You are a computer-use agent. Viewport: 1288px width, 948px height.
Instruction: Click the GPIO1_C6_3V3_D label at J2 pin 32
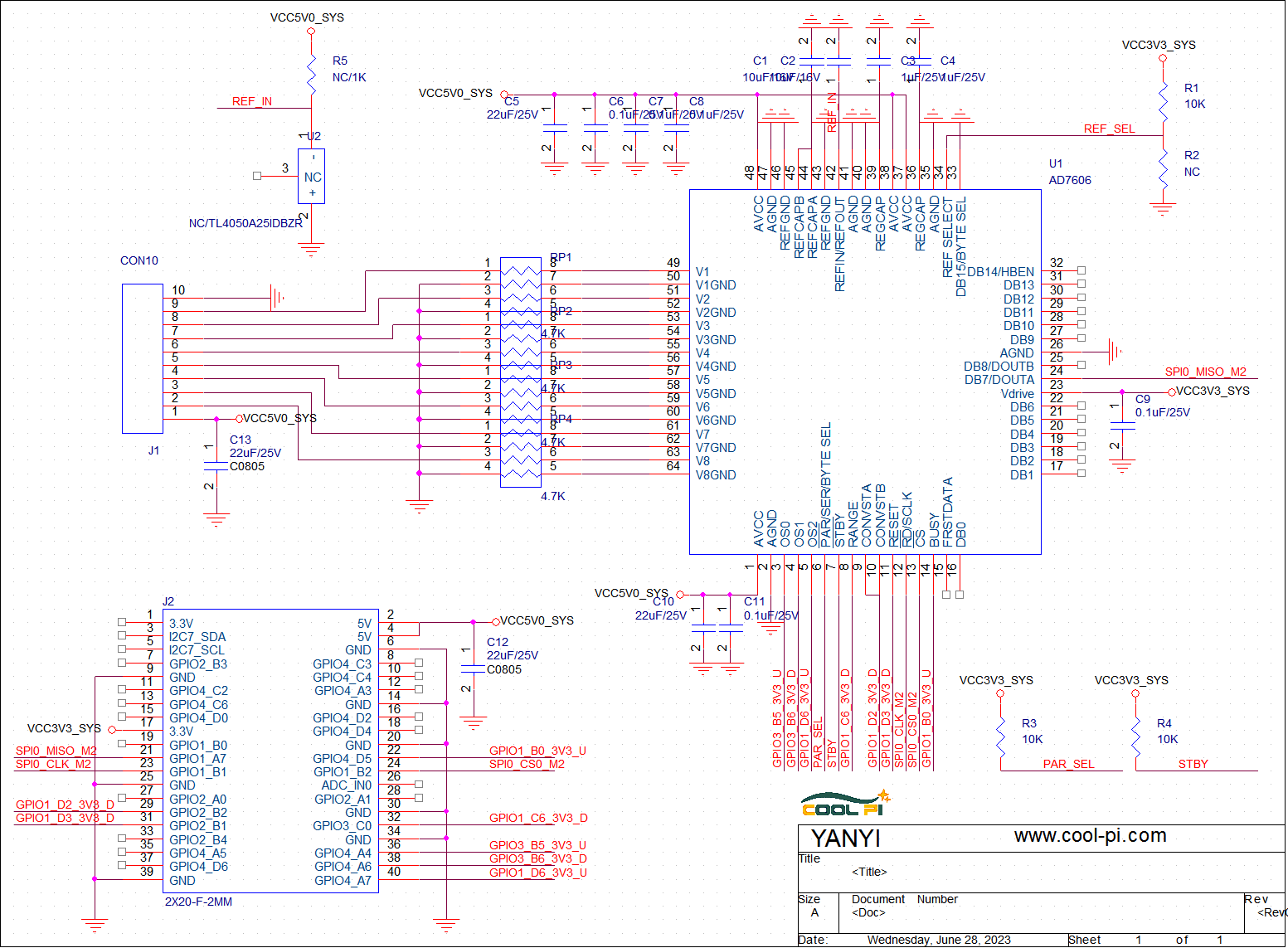coord(538,818)
